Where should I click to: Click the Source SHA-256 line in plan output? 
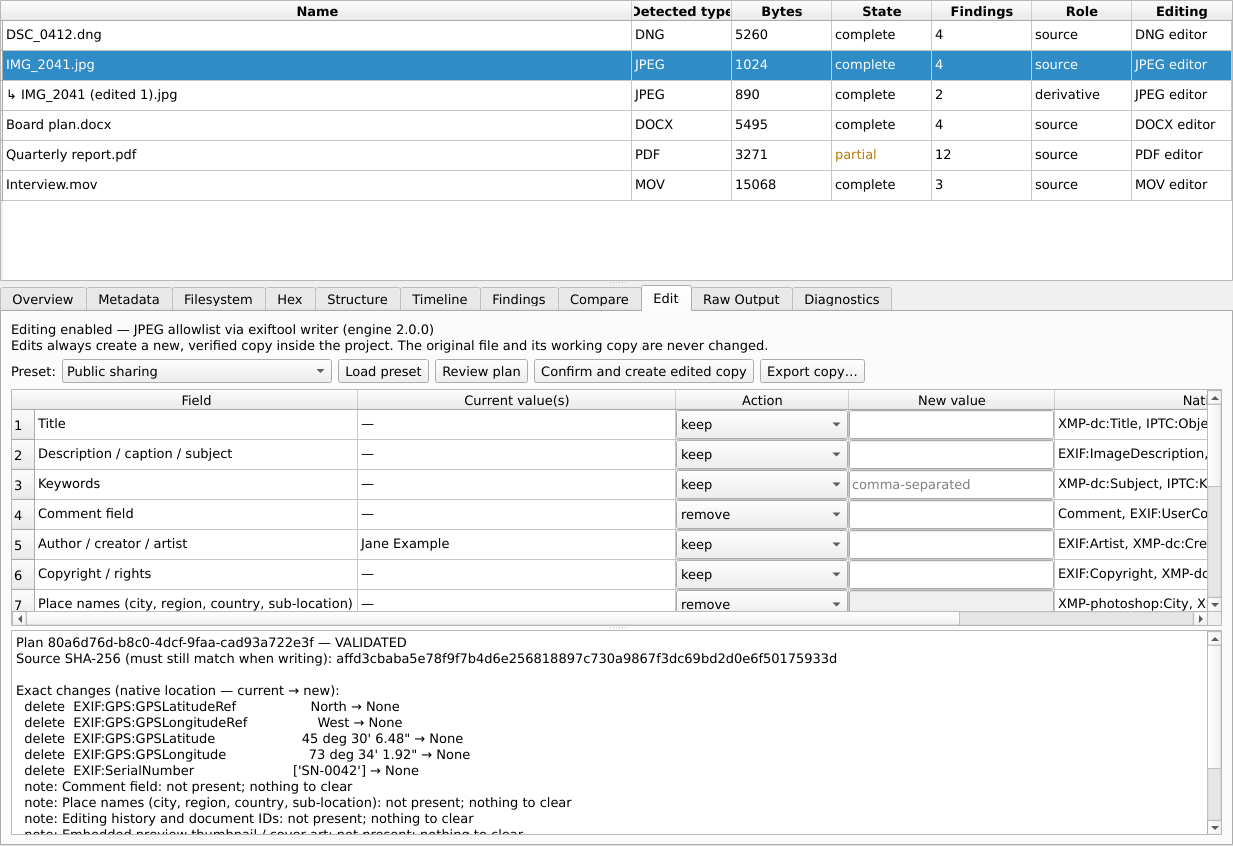pos(426,658)
